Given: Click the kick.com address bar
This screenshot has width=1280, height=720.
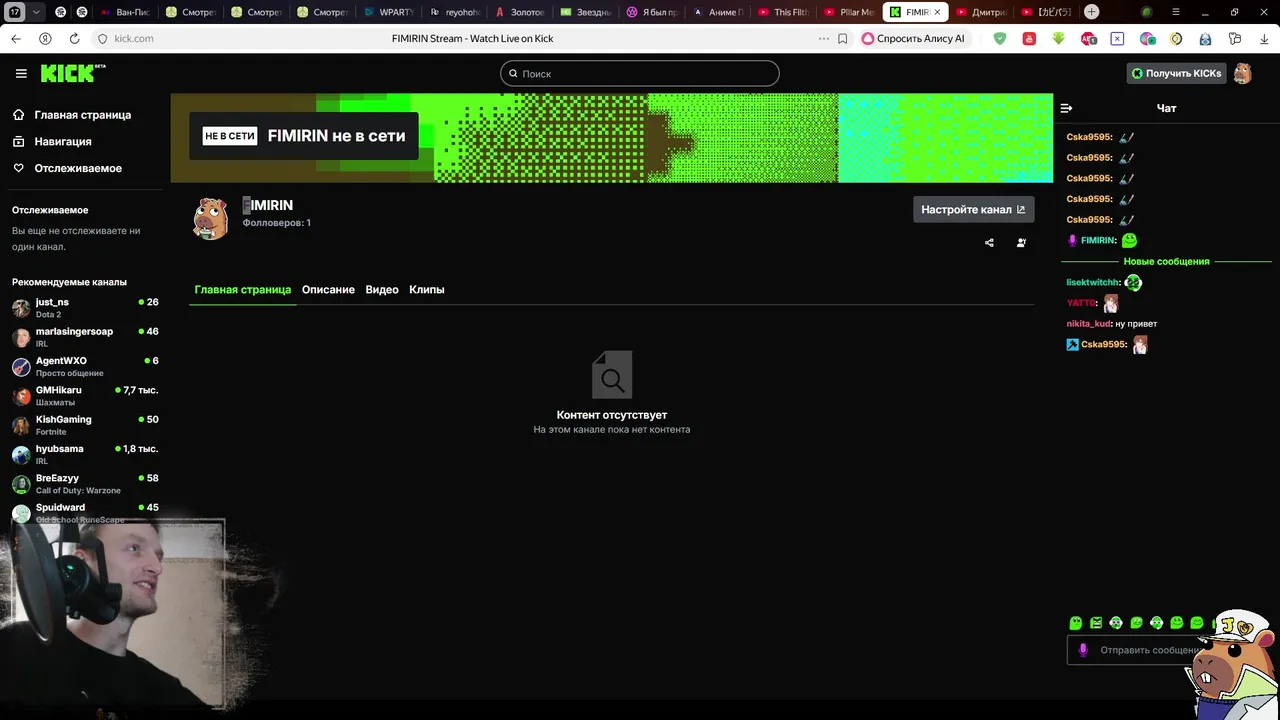Looking at the screenshot, I should coord(134,38).
